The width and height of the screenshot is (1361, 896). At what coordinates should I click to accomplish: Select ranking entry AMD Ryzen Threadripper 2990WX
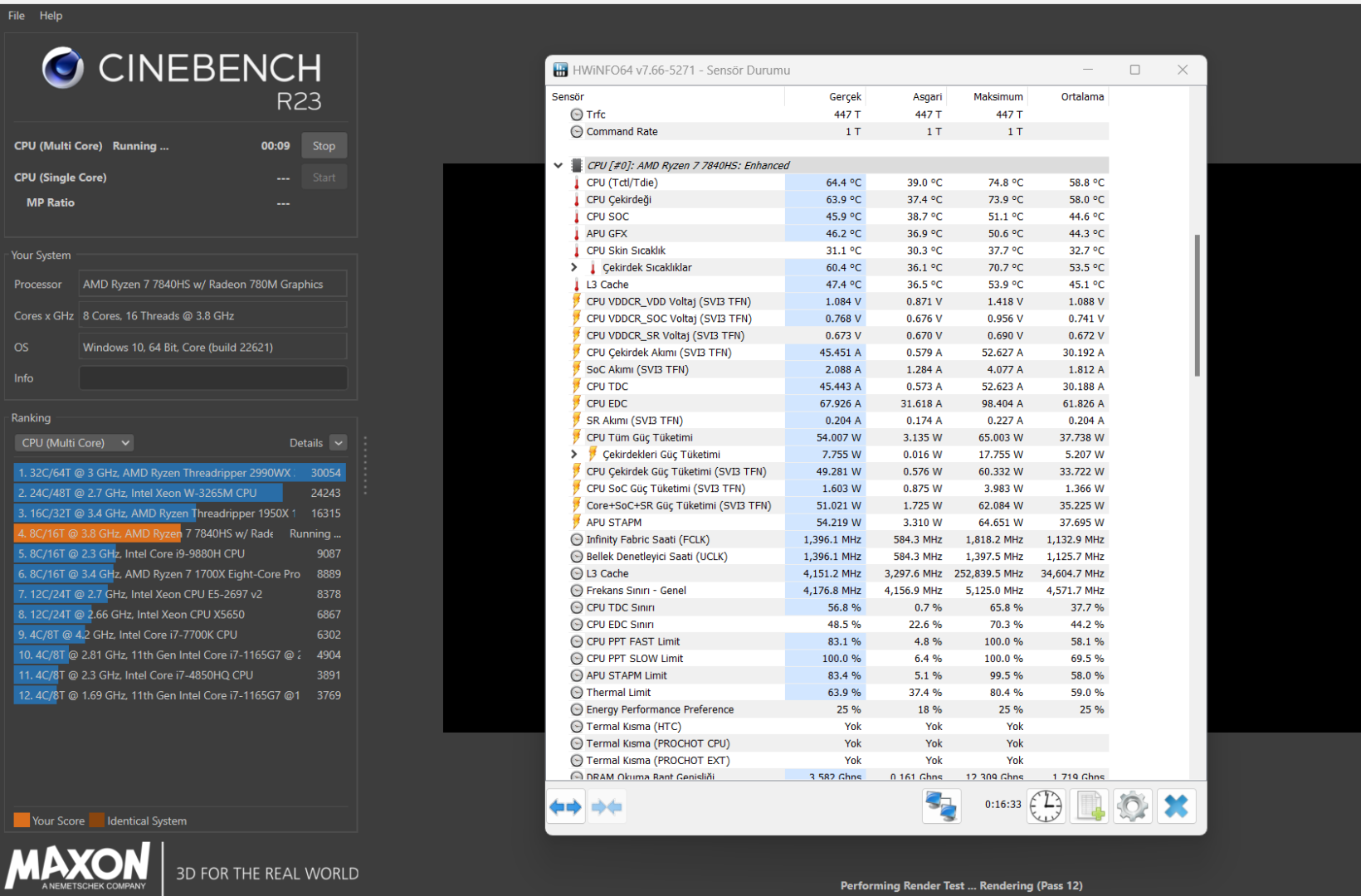tap(179, 473)
